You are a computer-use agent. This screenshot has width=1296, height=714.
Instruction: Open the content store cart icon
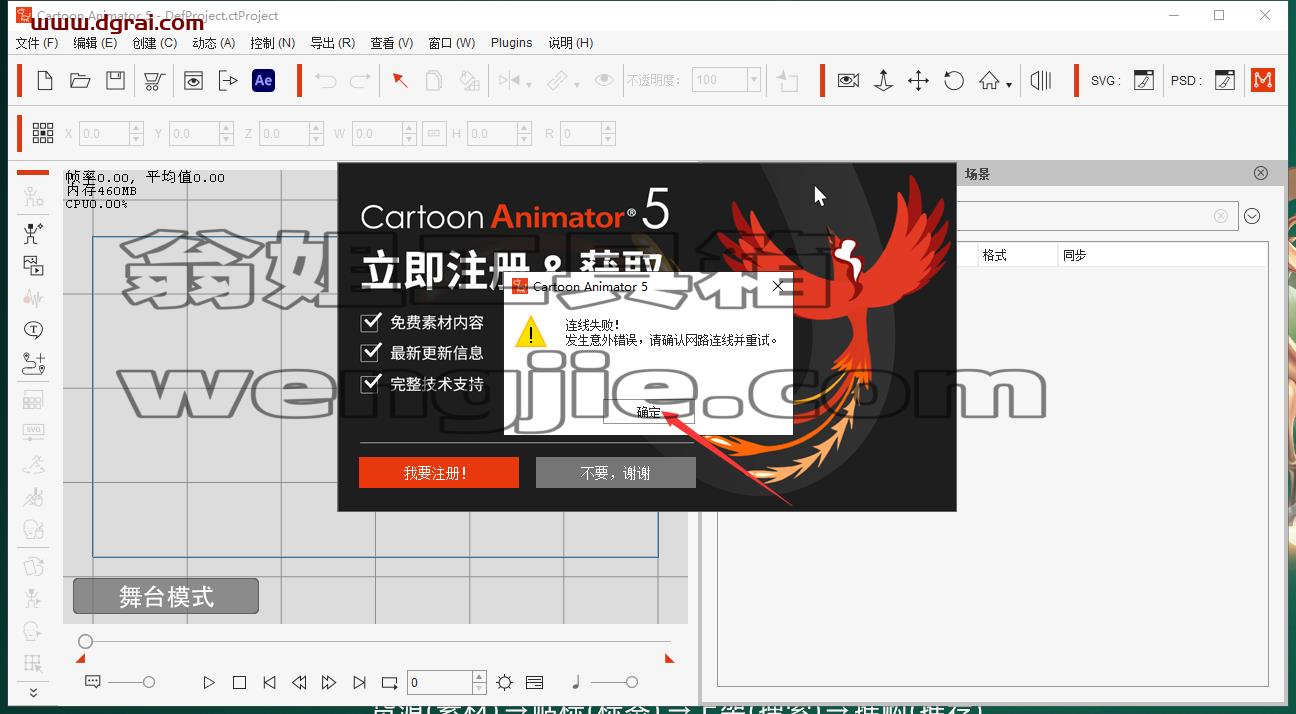(x=154, y=81)
